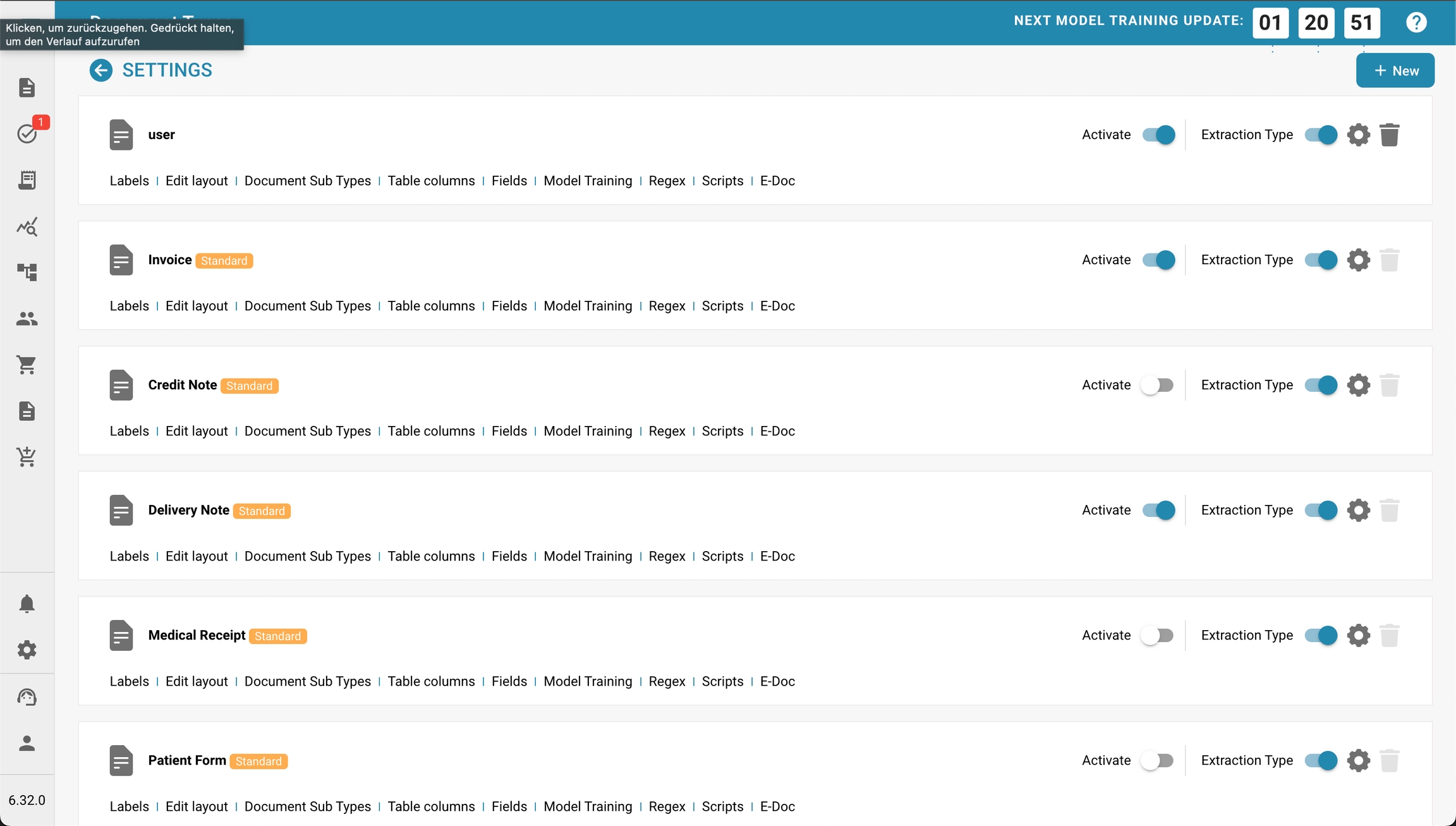This screenshot has height=826, width=1456.
Task: Open notifications bell in the sidebar
Action: (27, 604)
